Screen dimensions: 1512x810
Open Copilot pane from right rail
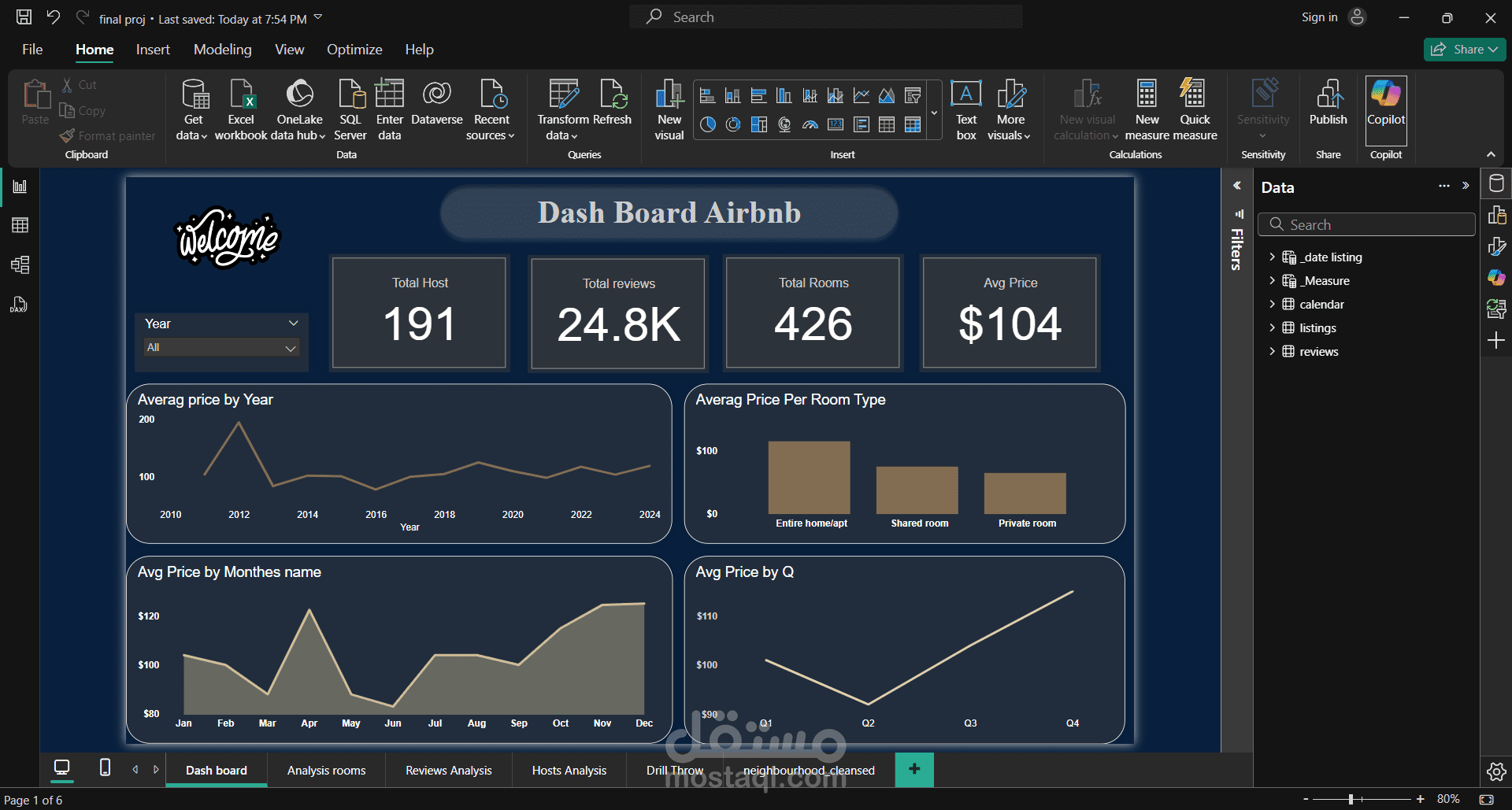pos(1496,277)
